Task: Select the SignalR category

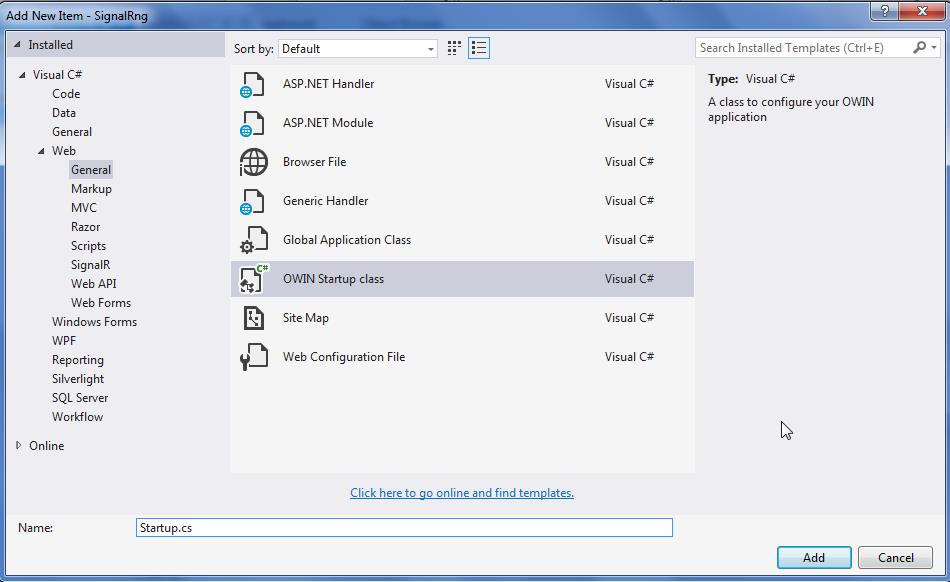Action: click(90, 265)
